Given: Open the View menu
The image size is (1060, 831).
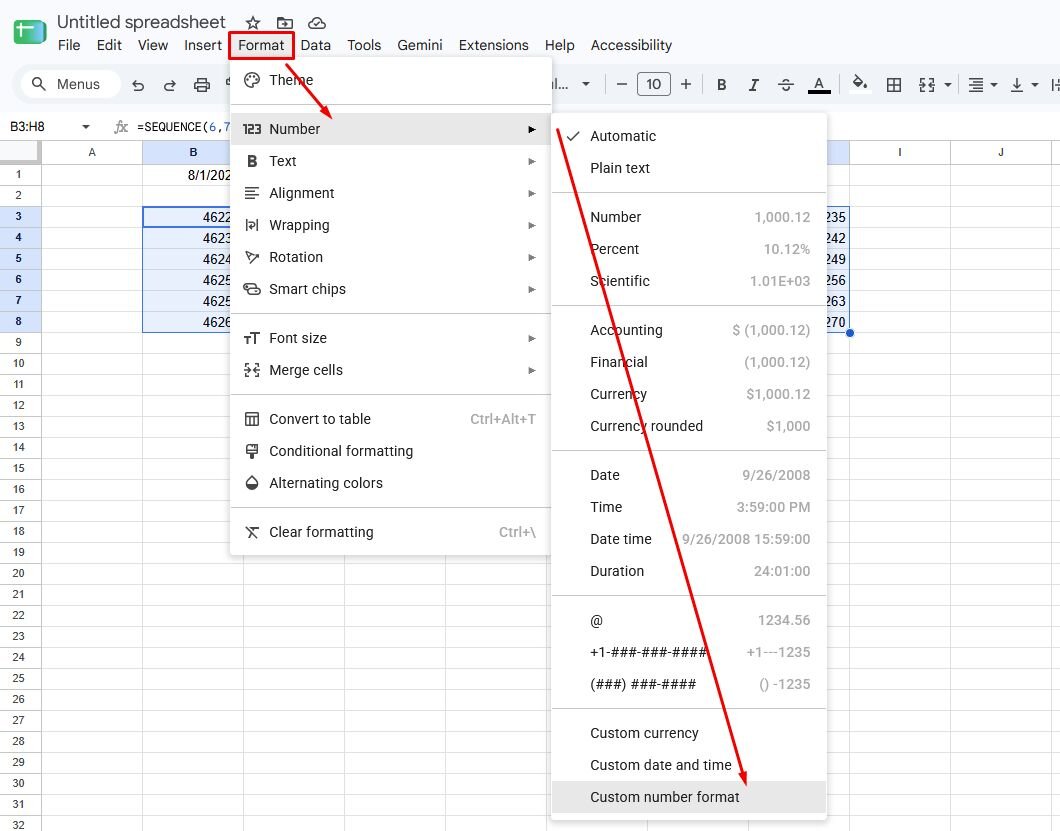Looking at the screenshot, I should point(153,45).
